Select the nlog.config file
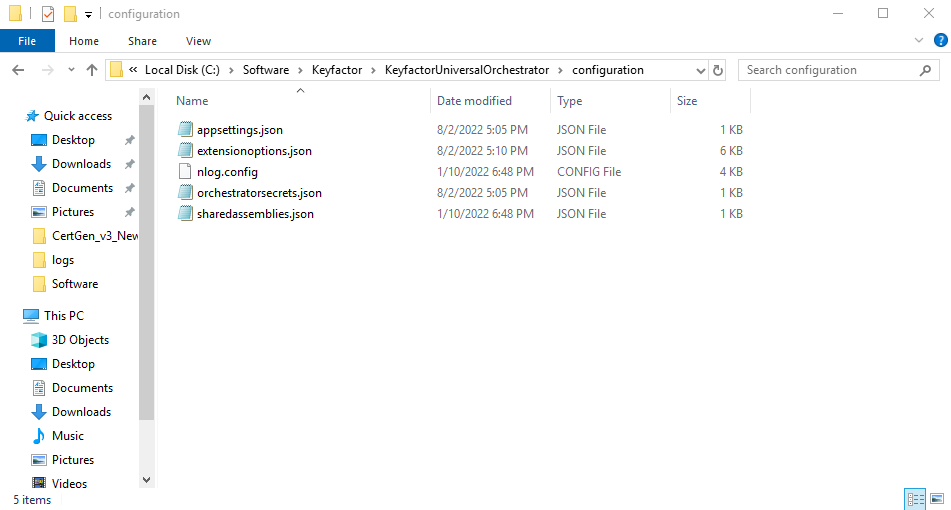 (x=227, y=172)
